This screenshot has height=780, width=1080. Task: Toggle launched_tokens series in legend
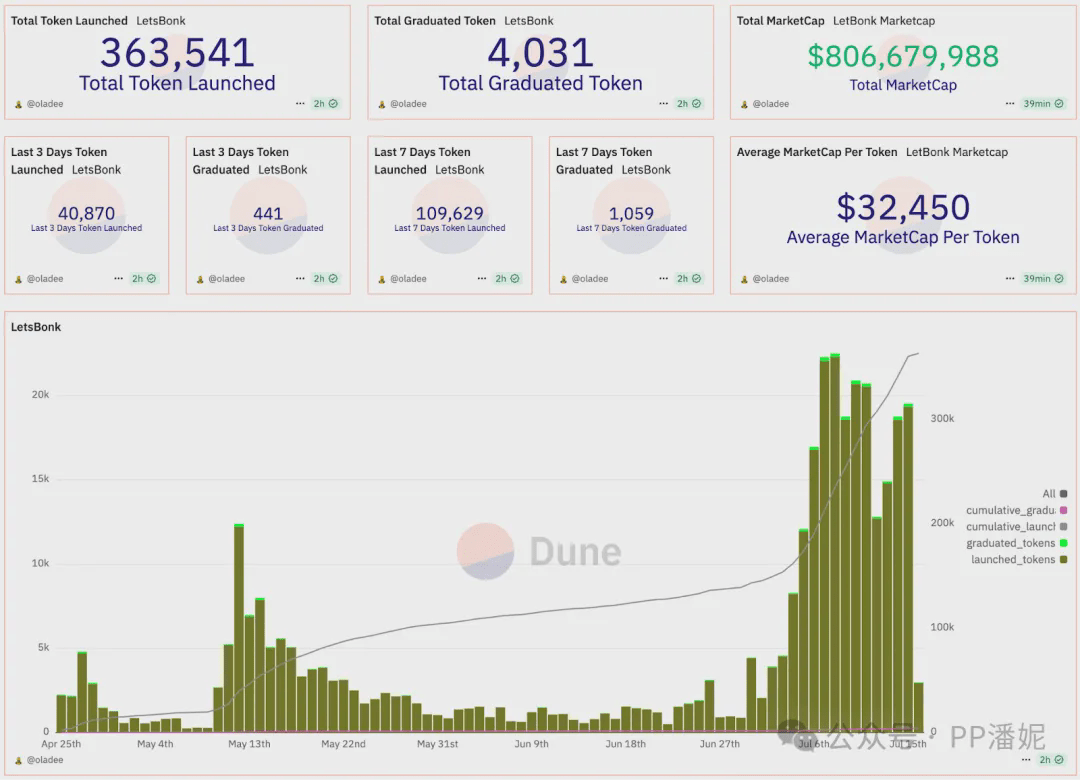coord(1019,560)
